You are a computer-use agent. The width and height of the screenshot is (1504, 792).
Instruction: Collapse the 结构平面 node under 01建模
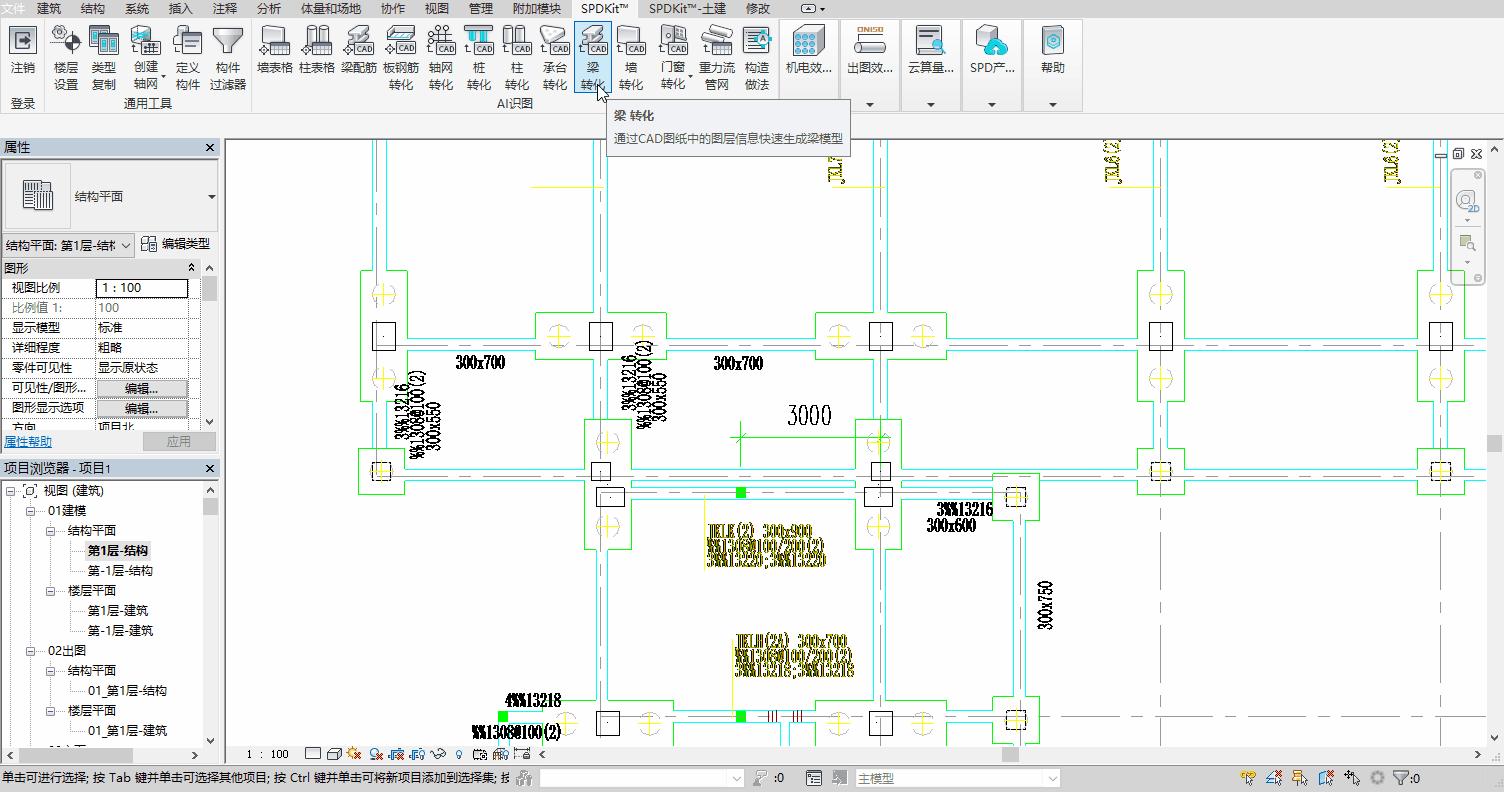point(51,531)
